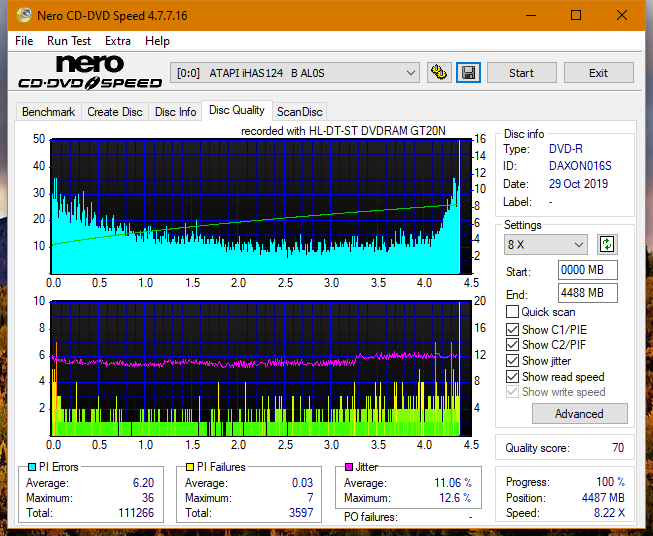Click PI Failures maximum value 7

point(310,498)
